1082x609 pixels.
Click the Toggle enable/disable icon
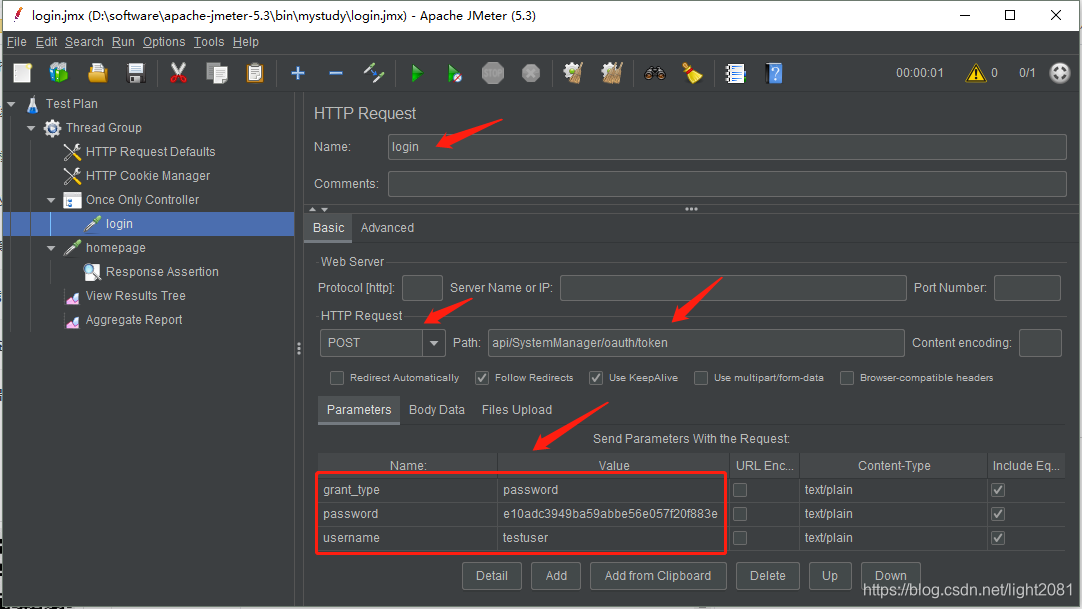[x=373, y=73]
